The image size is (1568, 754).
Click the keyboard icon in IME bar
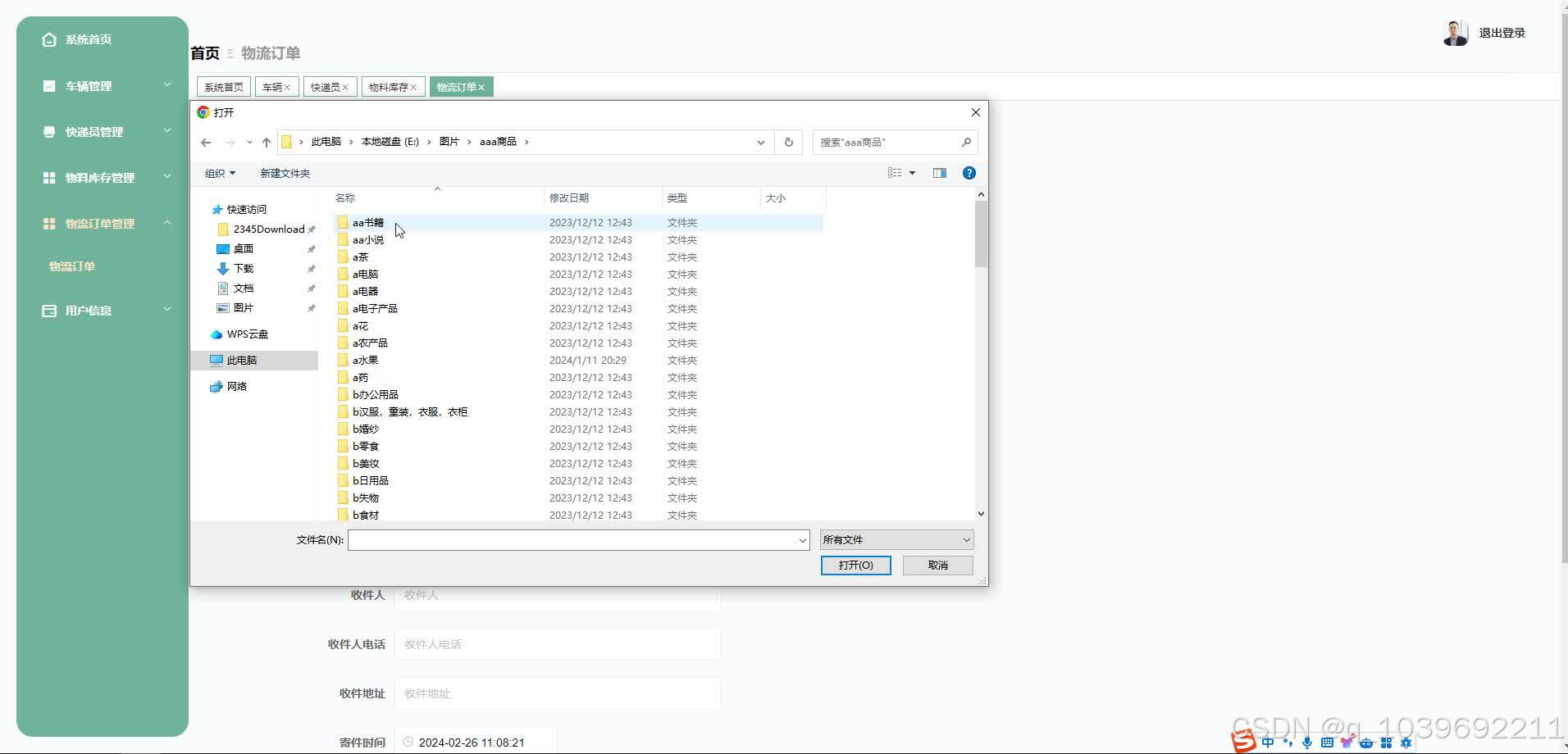1327,743
